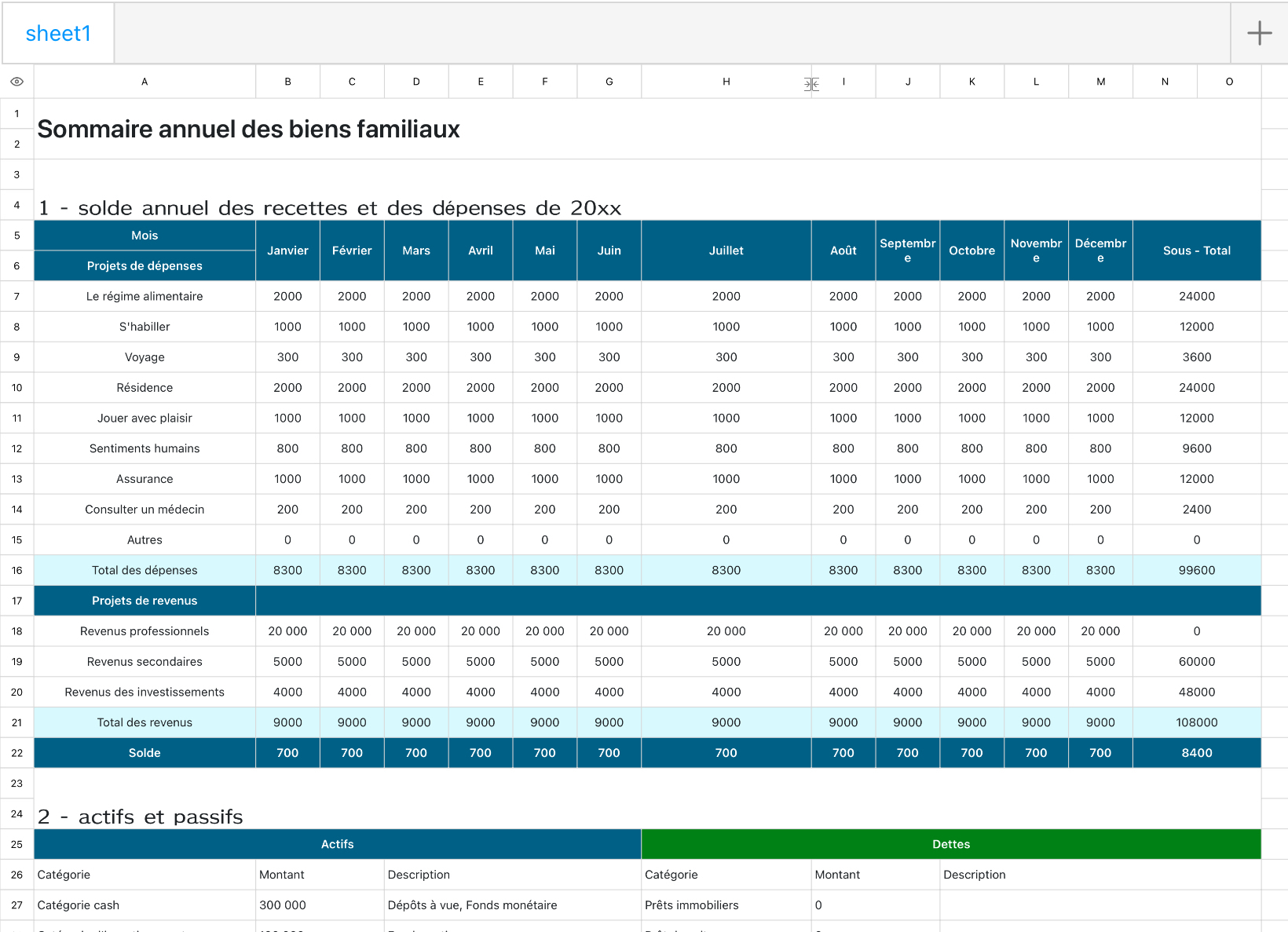This screenshot has width=1288, height=932.
Task: Select column A header
Action: pyautogui.click(x=145, y=82)
